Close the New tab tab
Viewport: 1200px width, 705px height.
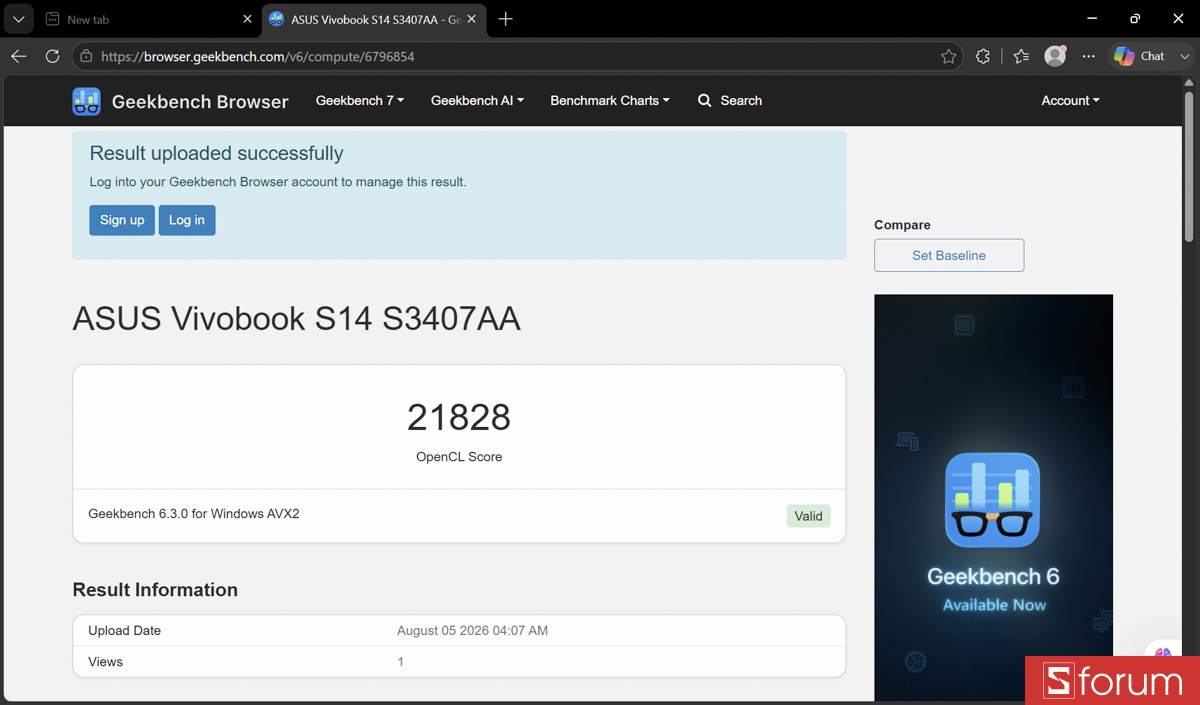[247, 19]
